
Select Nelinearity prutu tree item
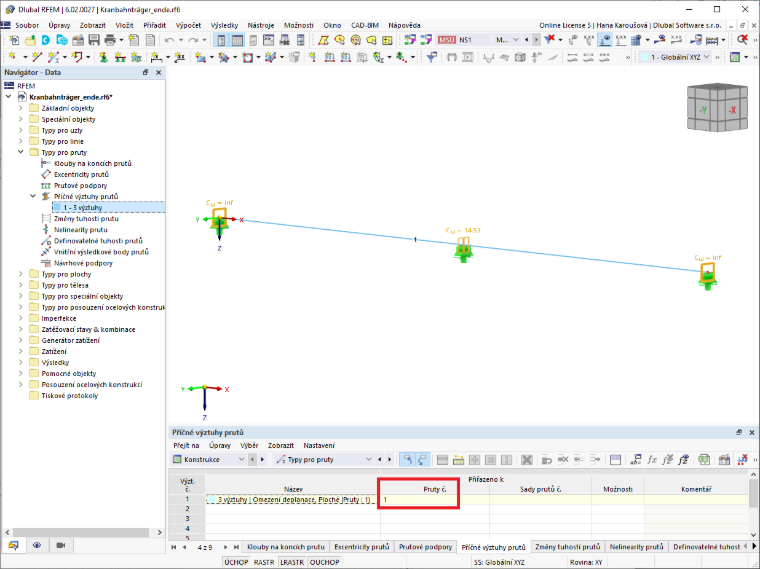tap(80, 230)
